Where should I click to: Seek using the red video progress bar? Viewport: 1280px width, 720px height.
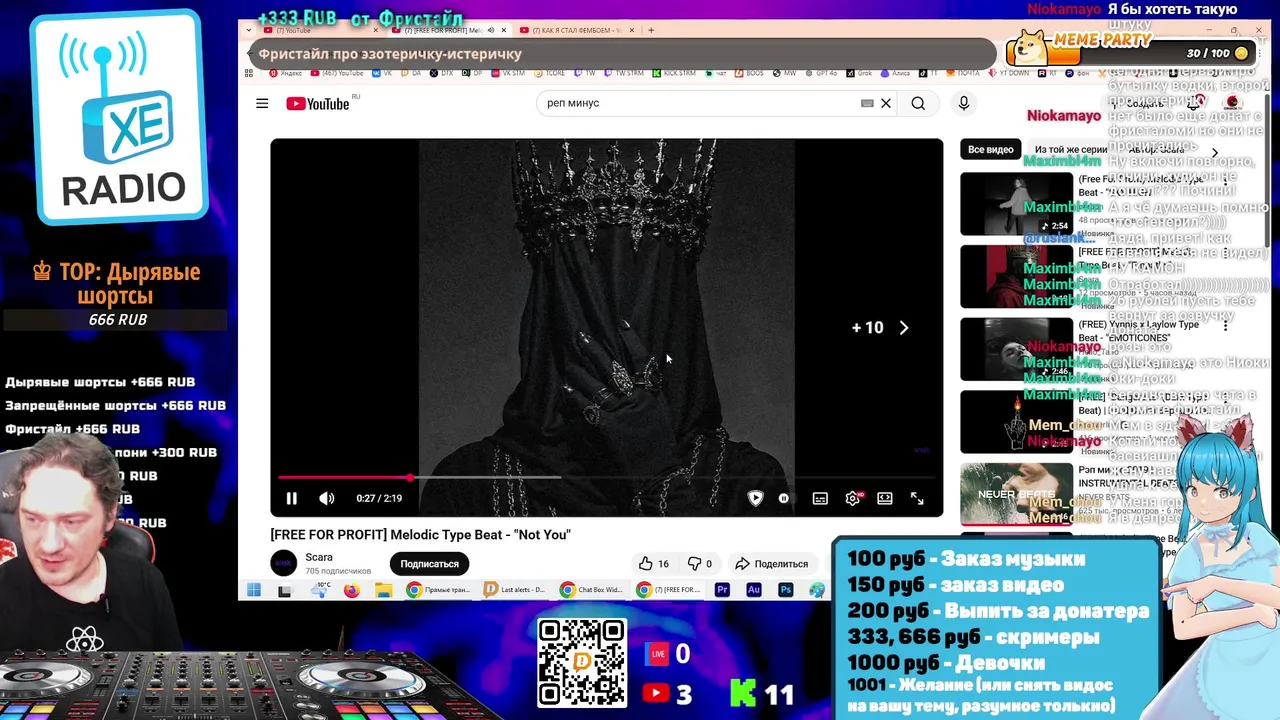pos(606,477)
